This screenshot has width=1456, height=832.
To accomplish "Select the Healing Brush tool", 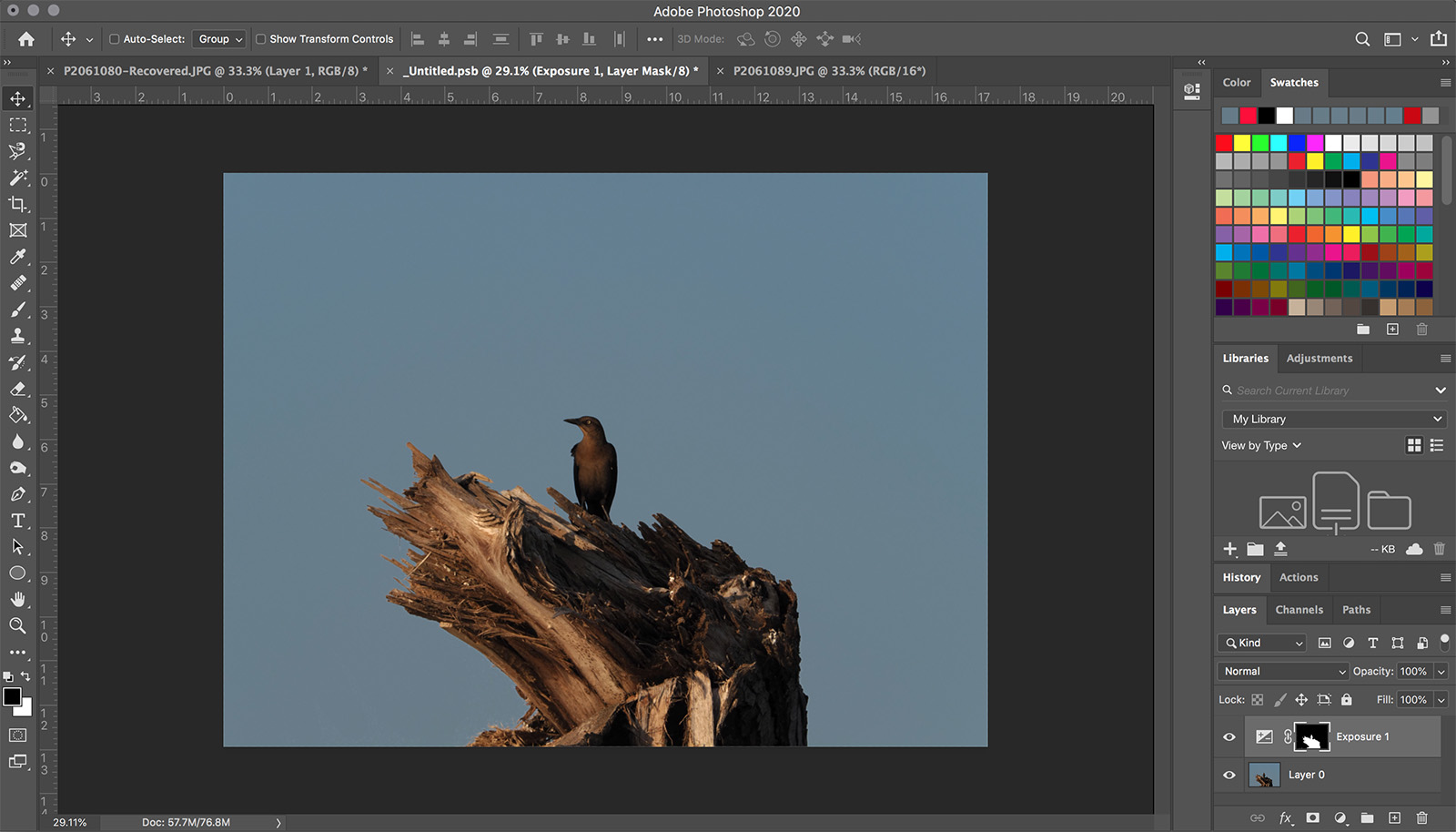I will [x=17, y=283].
